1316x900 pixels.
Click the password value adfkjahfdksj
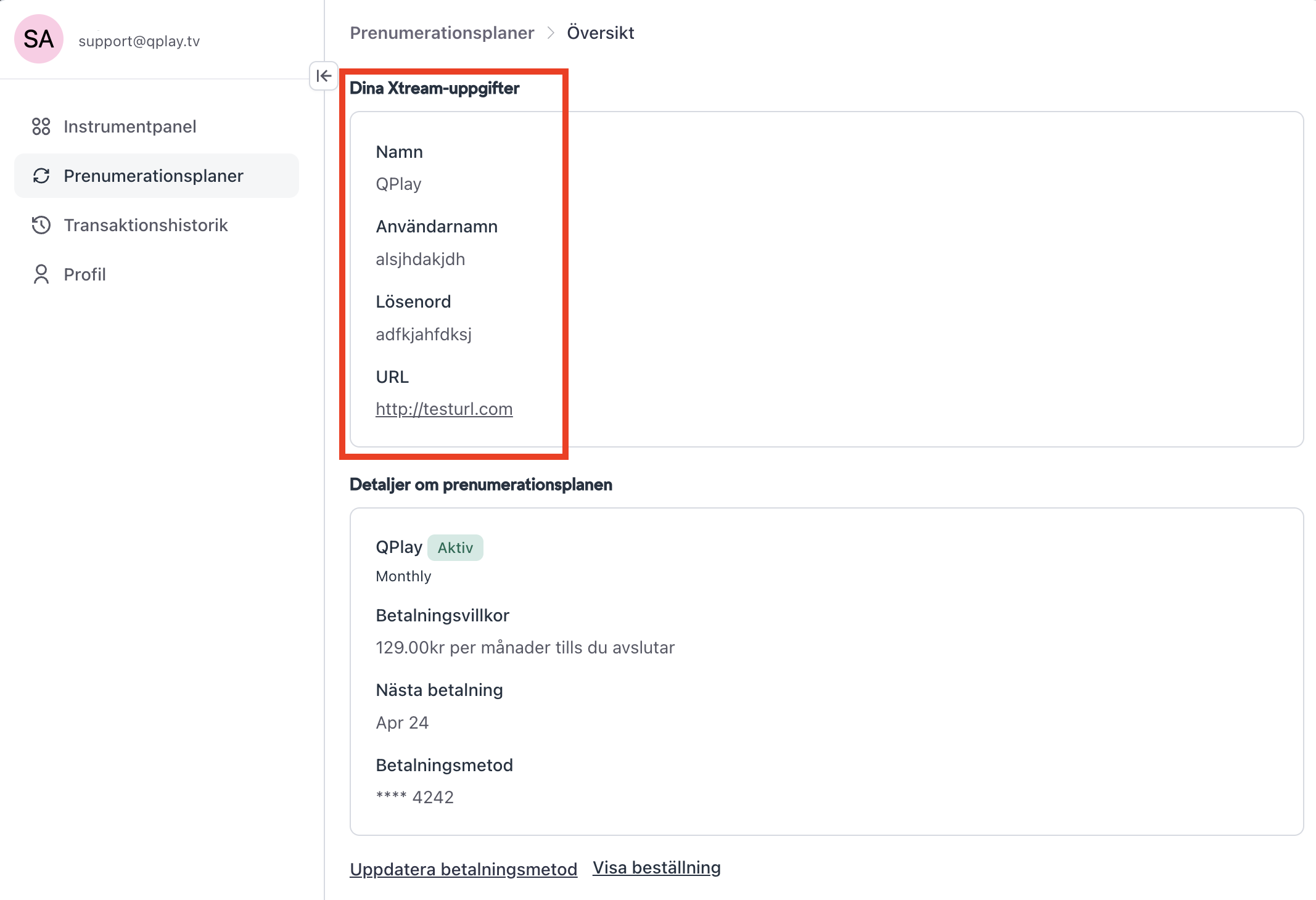click(423, 334)
